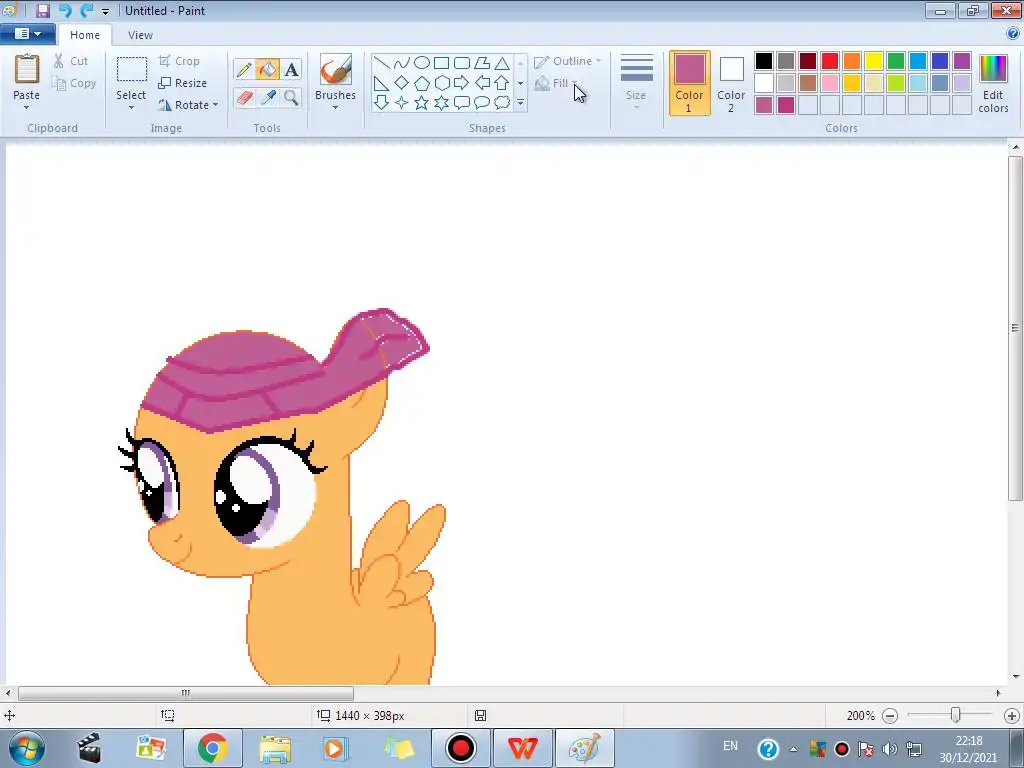Open the Fill dropdown in Shapes group
The width and height of the screenshot is (1024, 768).
pos(556,83)
